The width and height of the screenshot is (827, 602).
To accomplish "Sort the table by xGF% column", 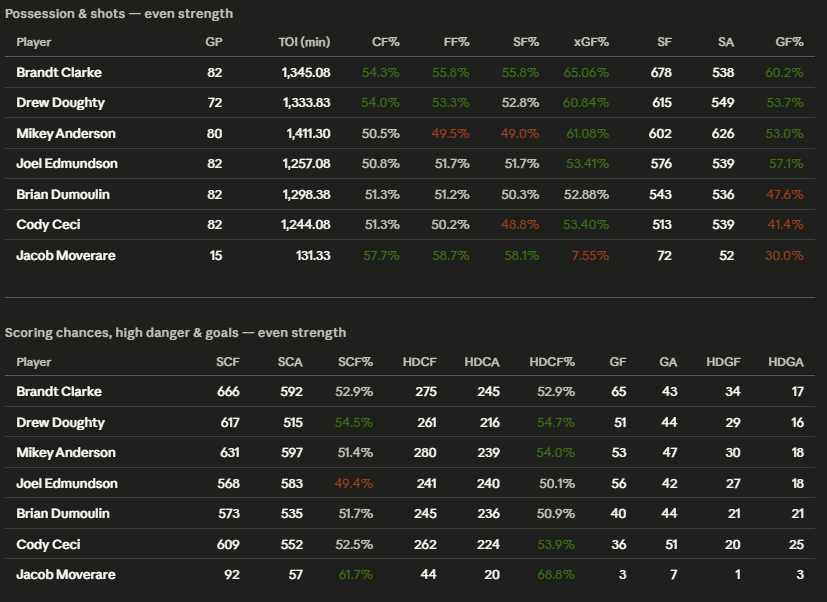I will pyautogui.click(x=591, y=42).
